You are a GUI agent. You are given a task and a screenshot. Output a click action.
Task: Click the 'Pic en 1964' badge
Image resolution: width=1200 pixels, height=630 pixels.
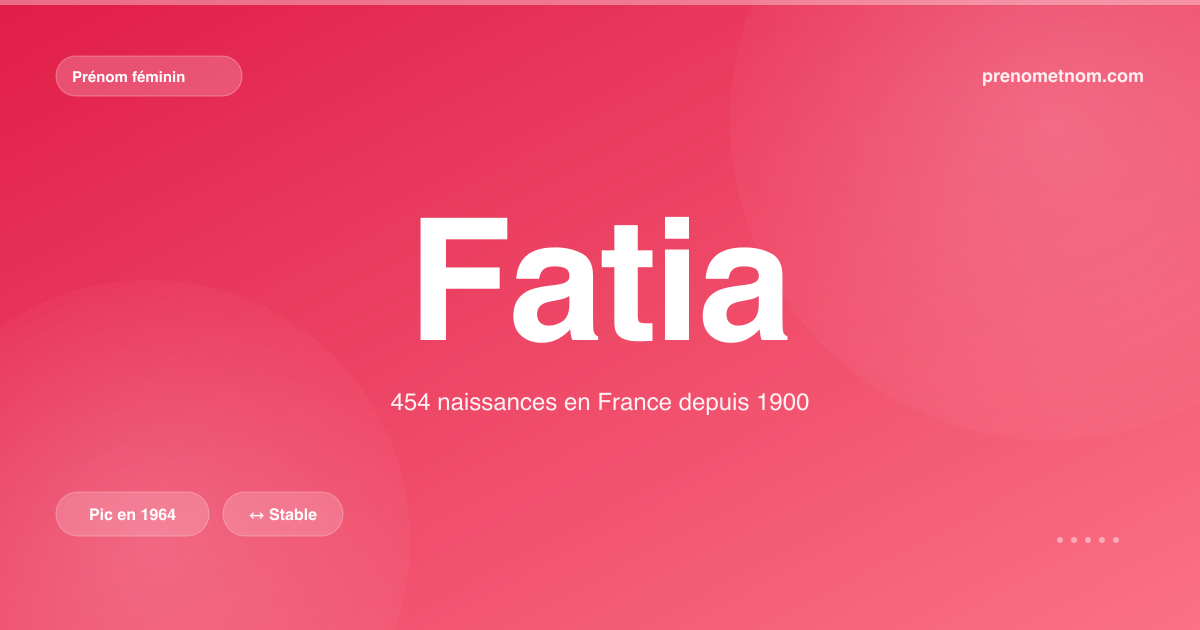click(x=133, y=514)
